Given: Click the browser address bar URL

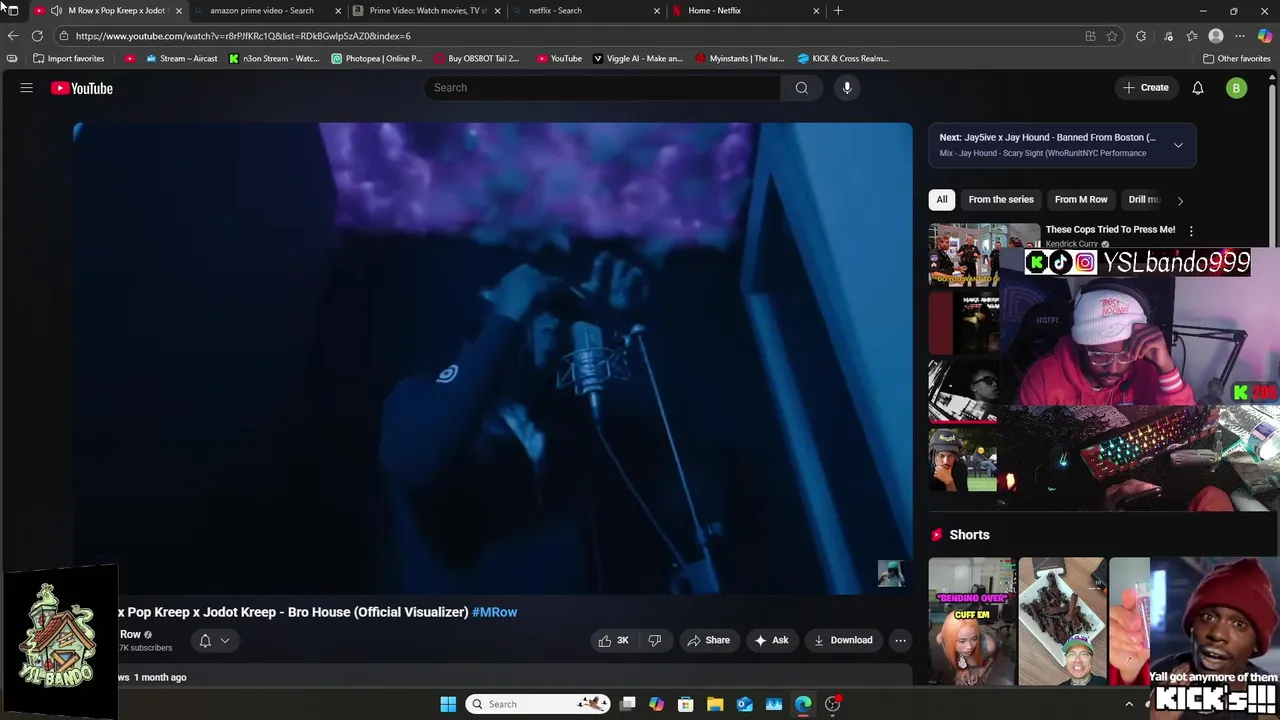Looking at the screenshot, I should coord(243,36).
